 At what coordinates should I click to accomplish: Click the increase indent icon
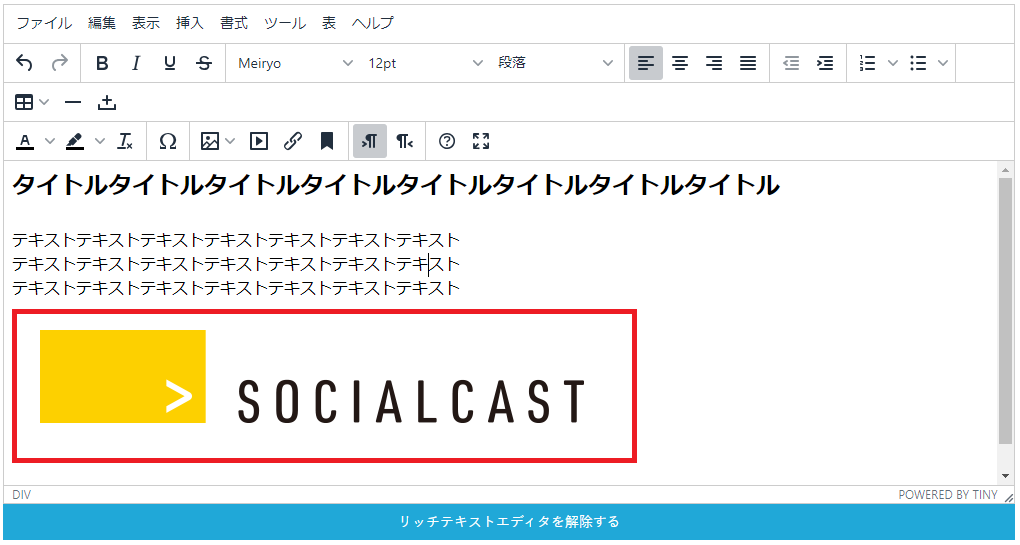[825, 63]
